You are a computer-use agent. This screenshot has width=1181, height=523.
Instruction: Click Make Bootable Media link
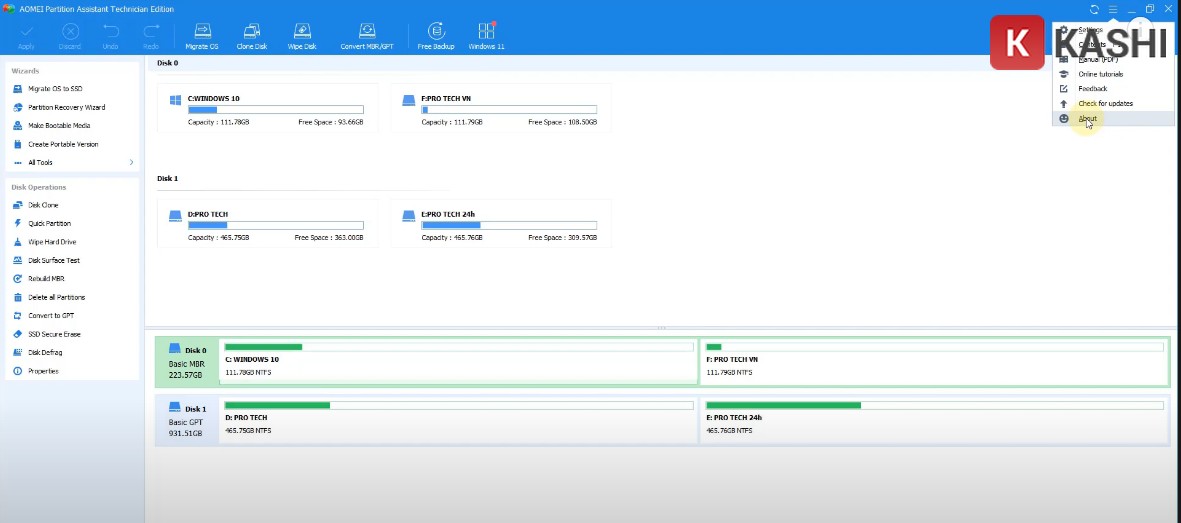click(x=58, y=125)
